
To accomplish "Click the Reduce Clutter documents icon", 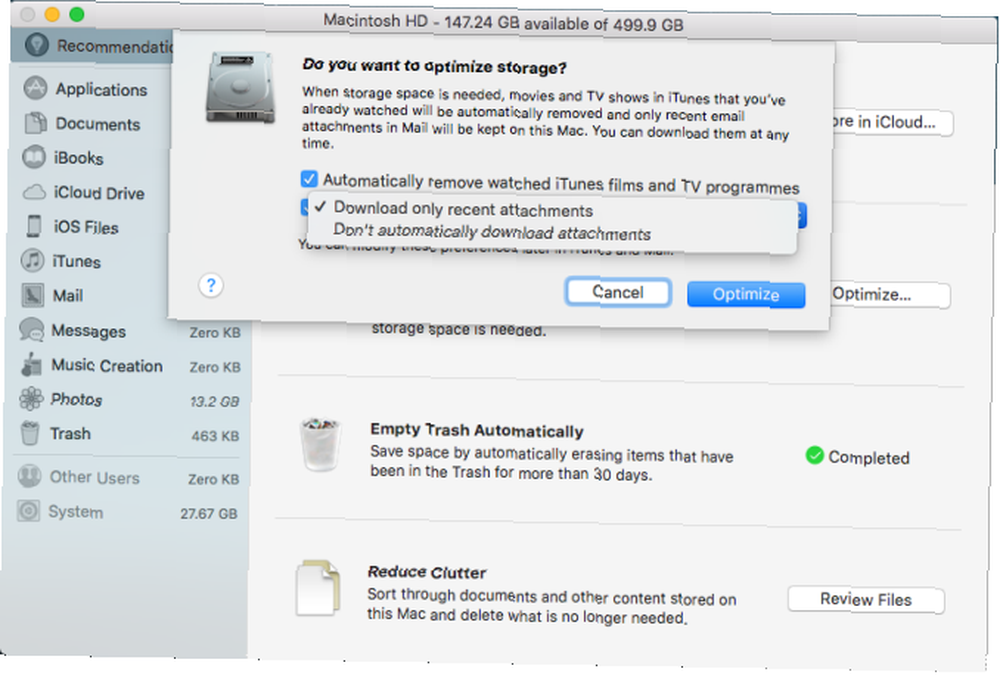I will (x=318, y=587).
